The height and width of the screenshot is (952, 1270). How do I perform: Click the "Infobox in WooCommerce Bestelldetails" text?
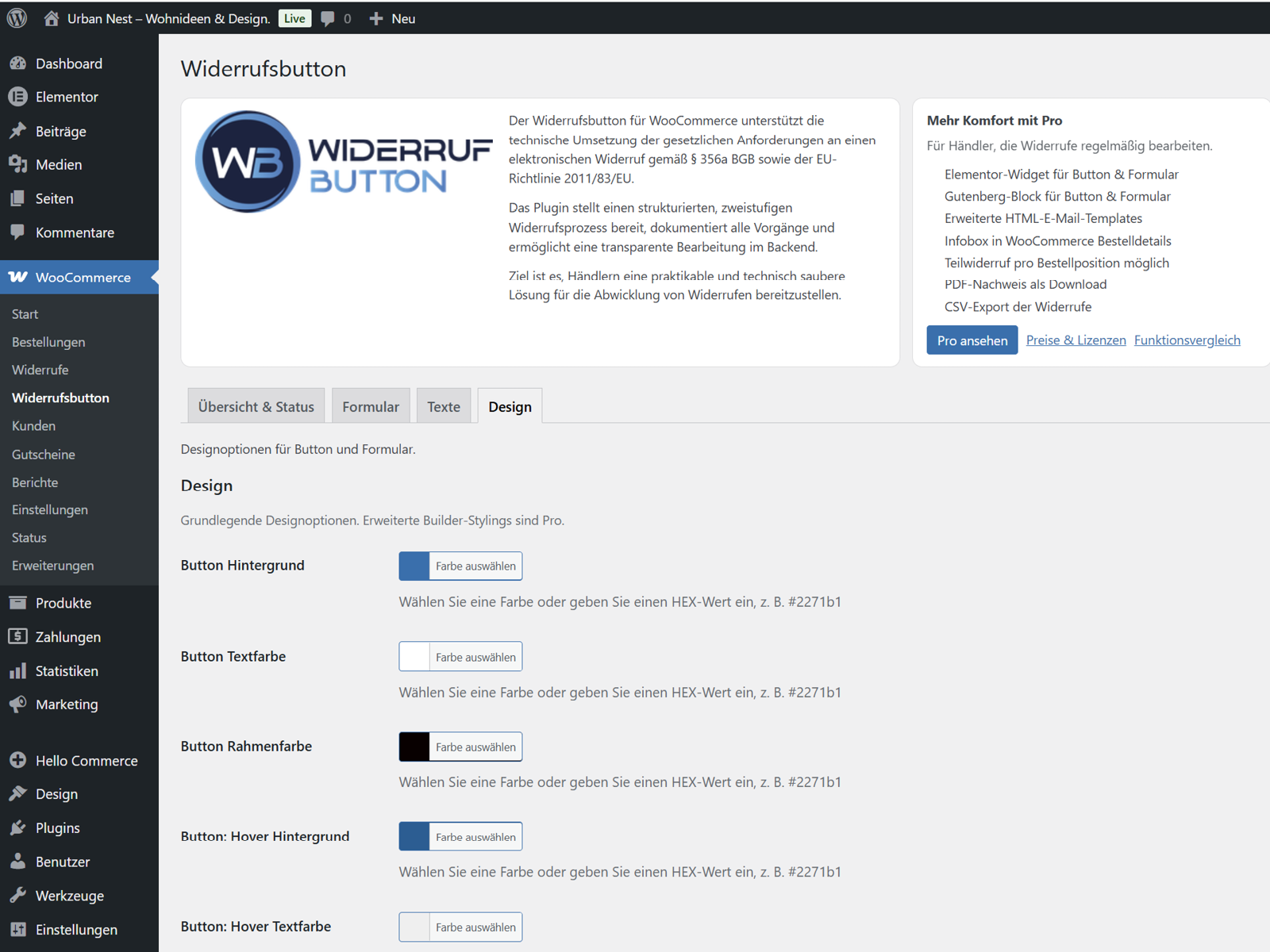(x=1057, y=241)
